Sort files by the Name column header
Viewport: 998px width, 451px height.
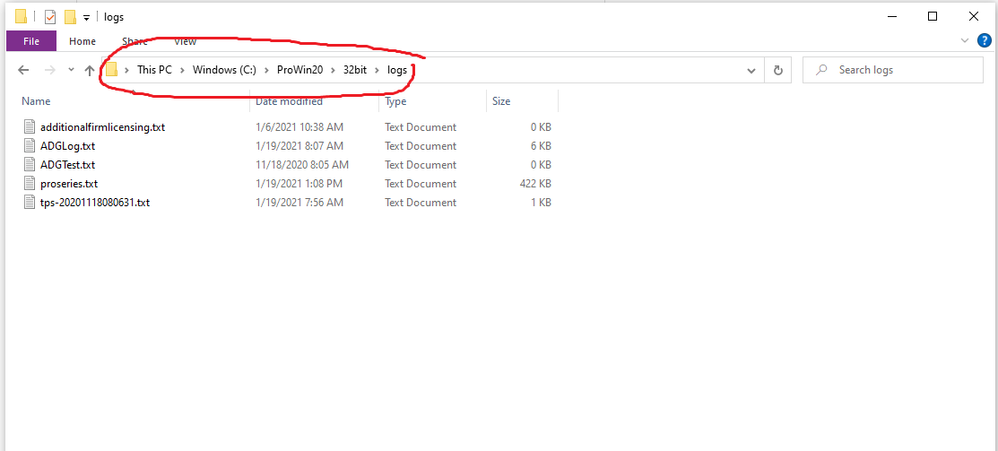[36, 101]
